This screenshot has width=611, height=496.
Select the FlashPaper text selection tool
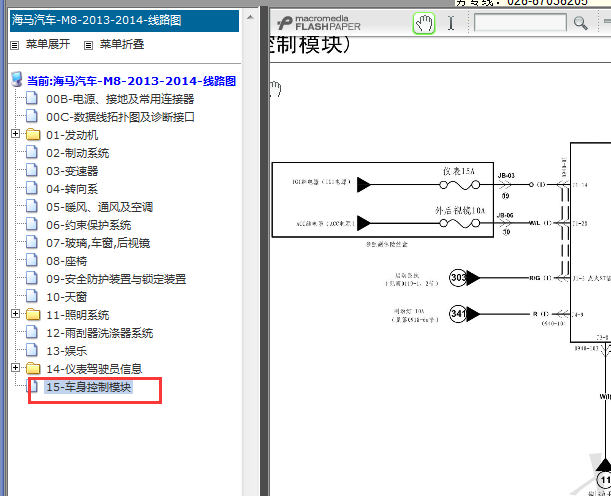point(451,23)
